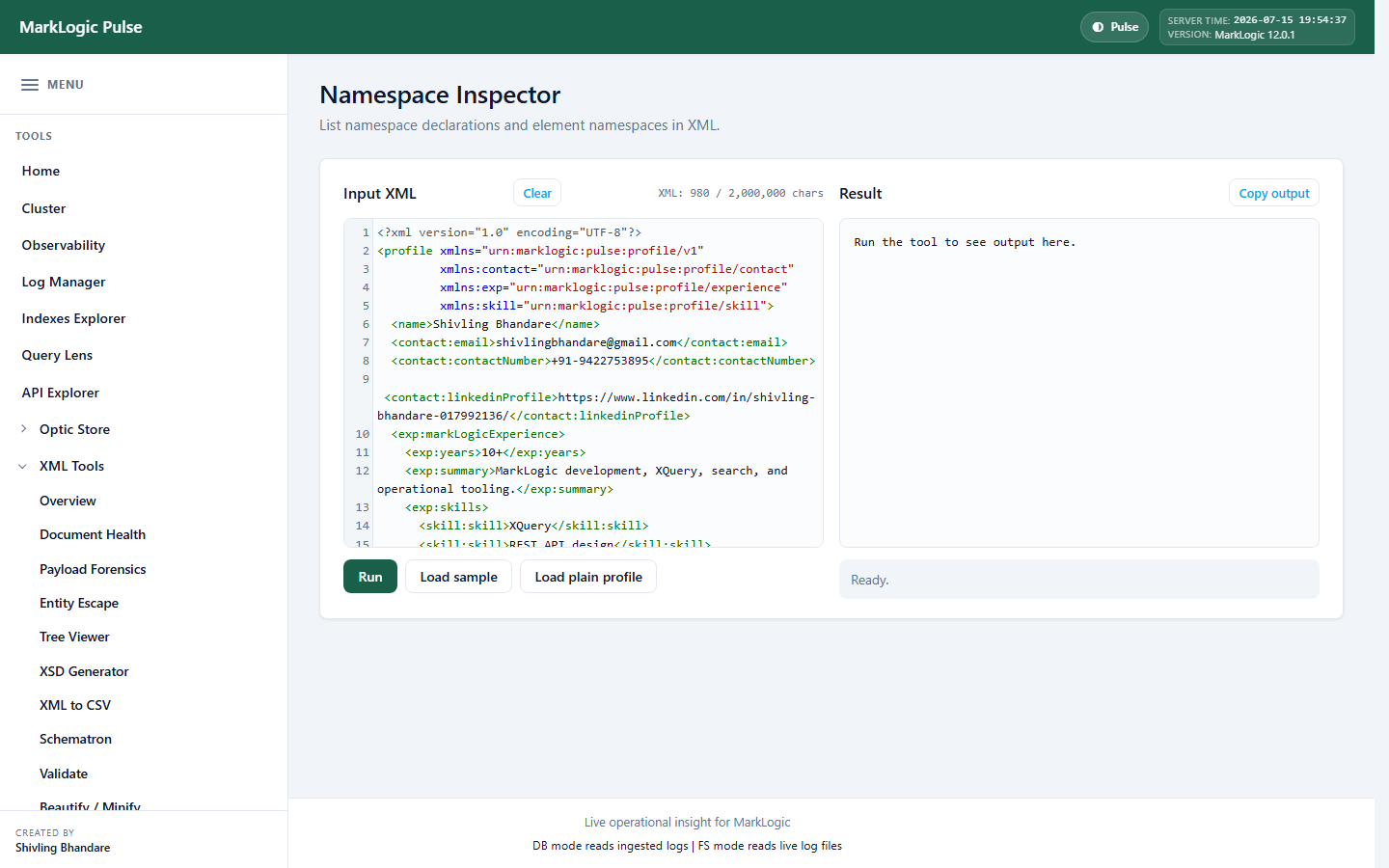The width and height of the screenshot is (1389, 868).
Task: Collapse the XML Tools section chevron
Action: coord(23,466)
